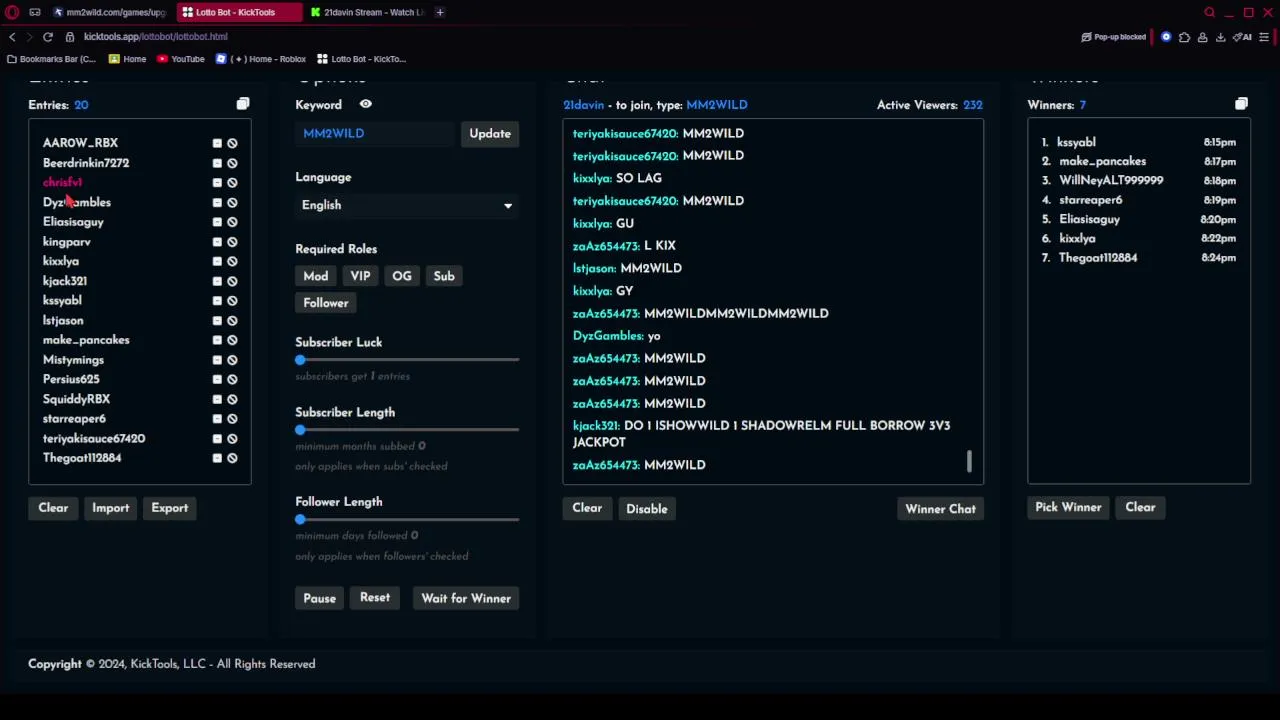
Task: Export entries with the Export button
Action: (x=169, y=508)
